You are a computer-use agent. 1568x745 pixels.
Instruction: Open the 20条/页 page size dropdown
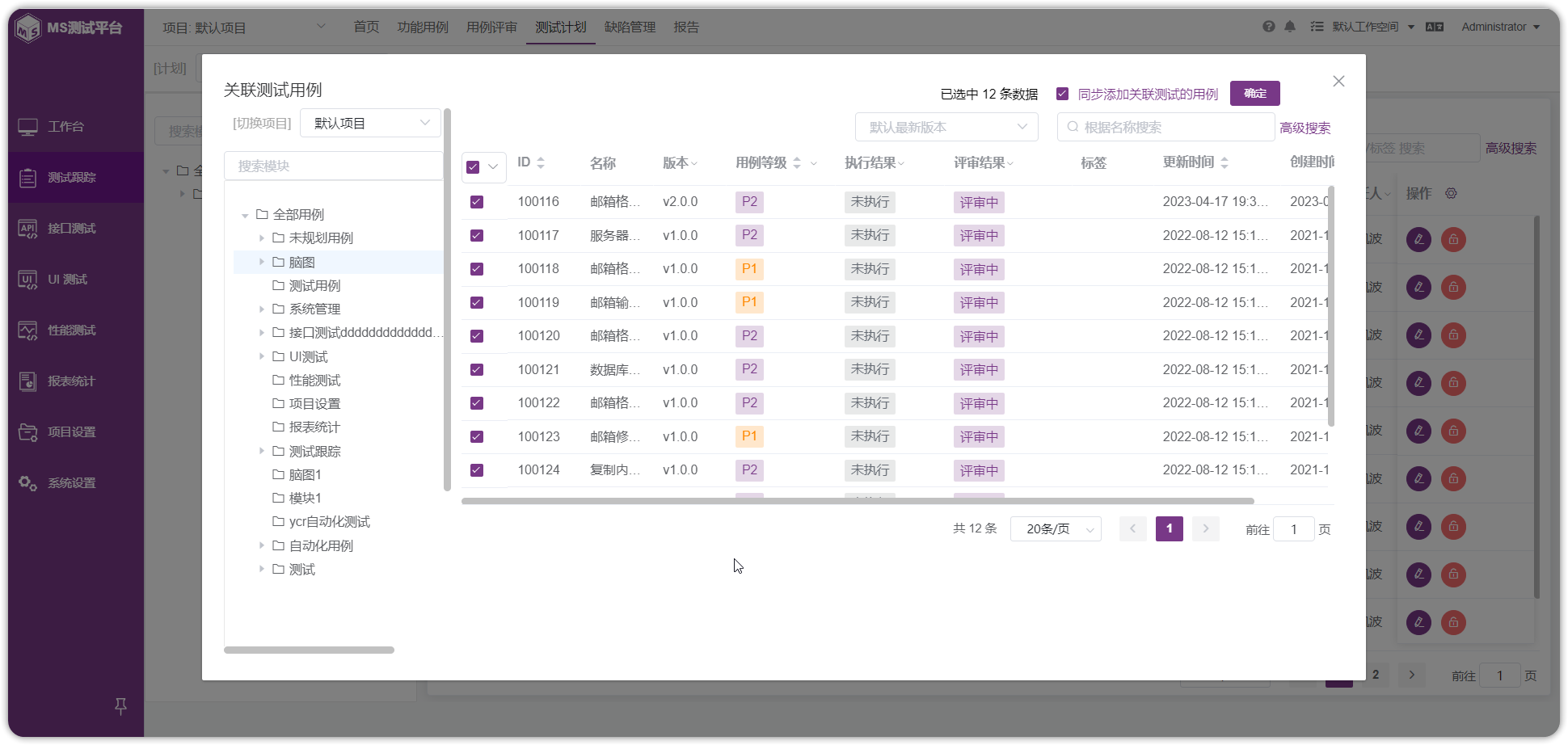(x=1056, y=529)
